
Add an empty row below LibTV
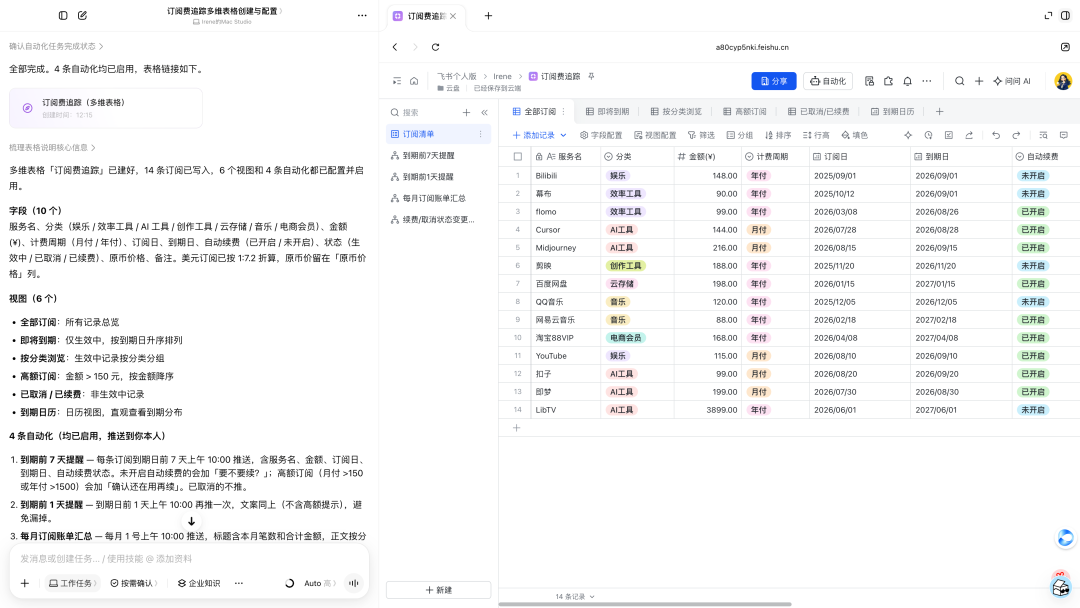517,428
